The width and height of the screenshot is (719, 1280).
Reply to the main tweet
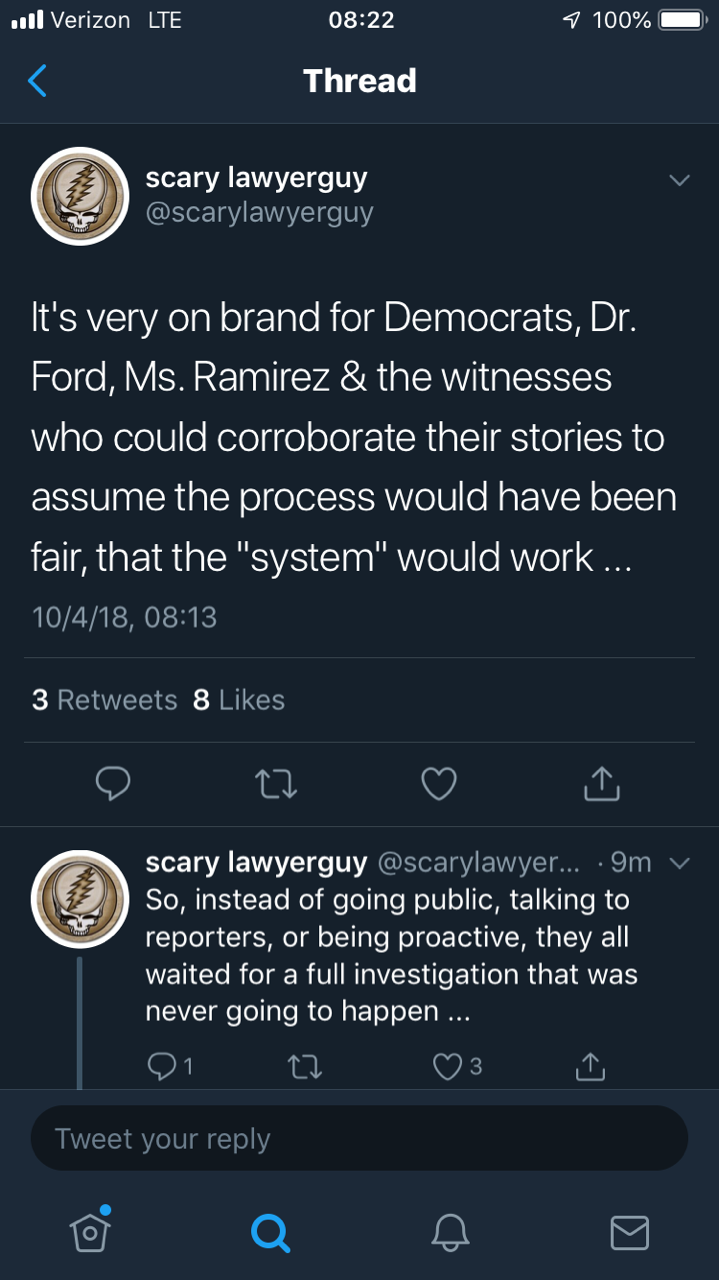(113, 784)
